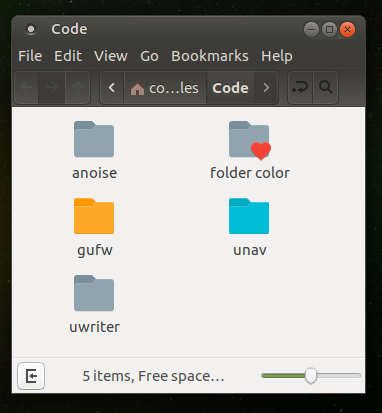The width and height of the screenshot is (382, 413).
Task: Click the home icon in path bar
Action: coord(137,89)
